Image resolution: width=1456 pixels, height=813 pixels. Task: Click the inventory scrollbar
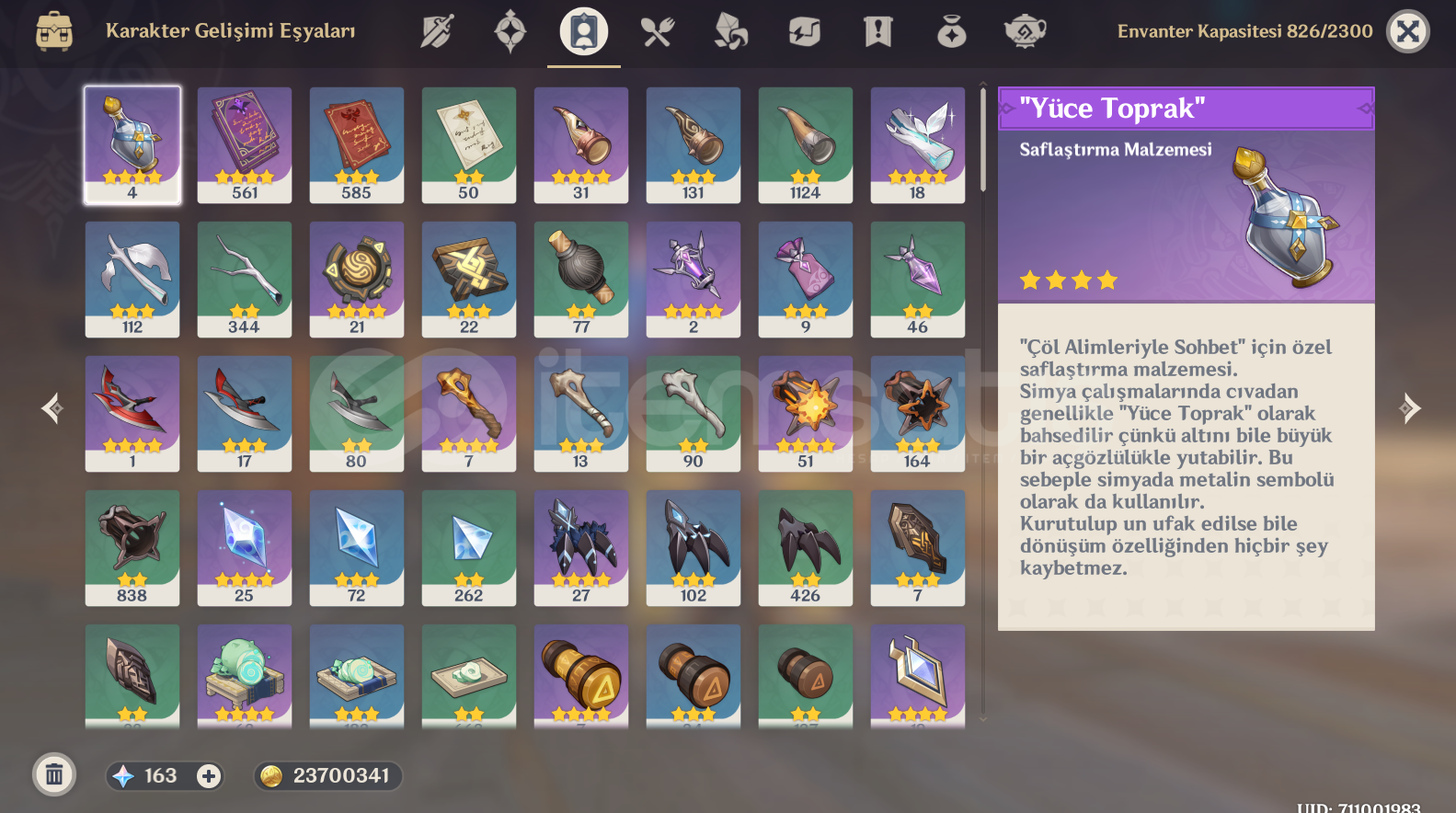(983, 140)
